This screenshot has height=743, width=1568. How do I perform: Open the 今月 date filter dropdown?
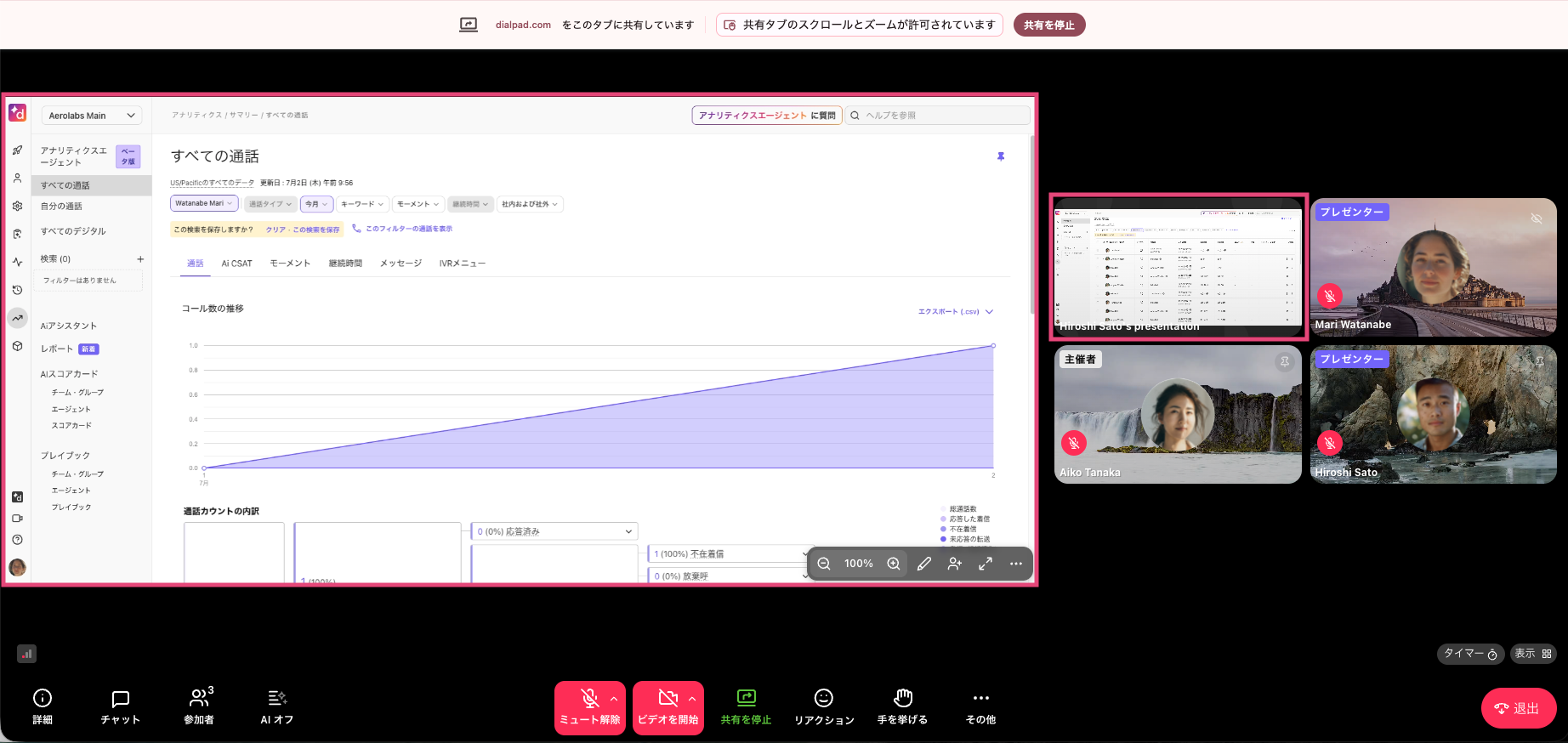tap(316, 204)
